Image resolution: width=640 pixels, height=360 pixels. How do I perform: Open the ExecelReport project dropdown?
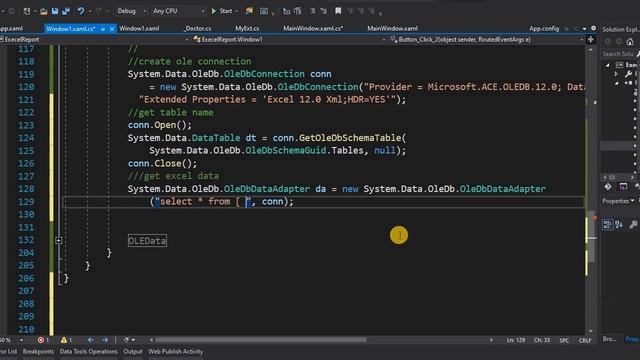point(95,40)
